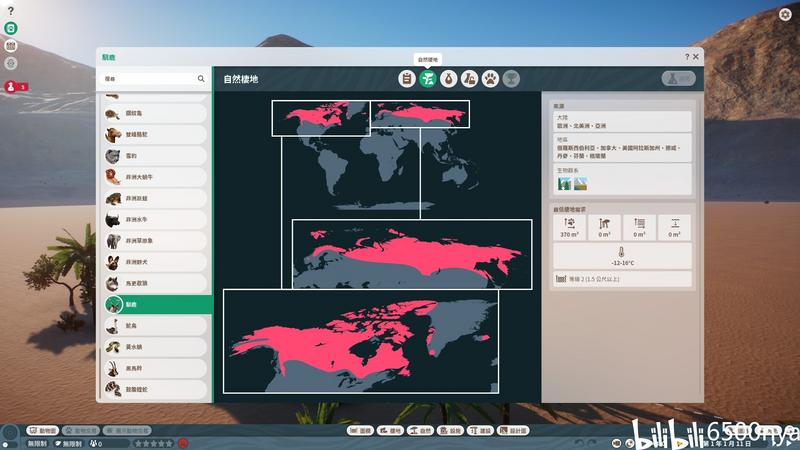This screenshot has height=450, width=800.
Task: Click the magnifying glass search icon
Action: [x=201, y=79]
